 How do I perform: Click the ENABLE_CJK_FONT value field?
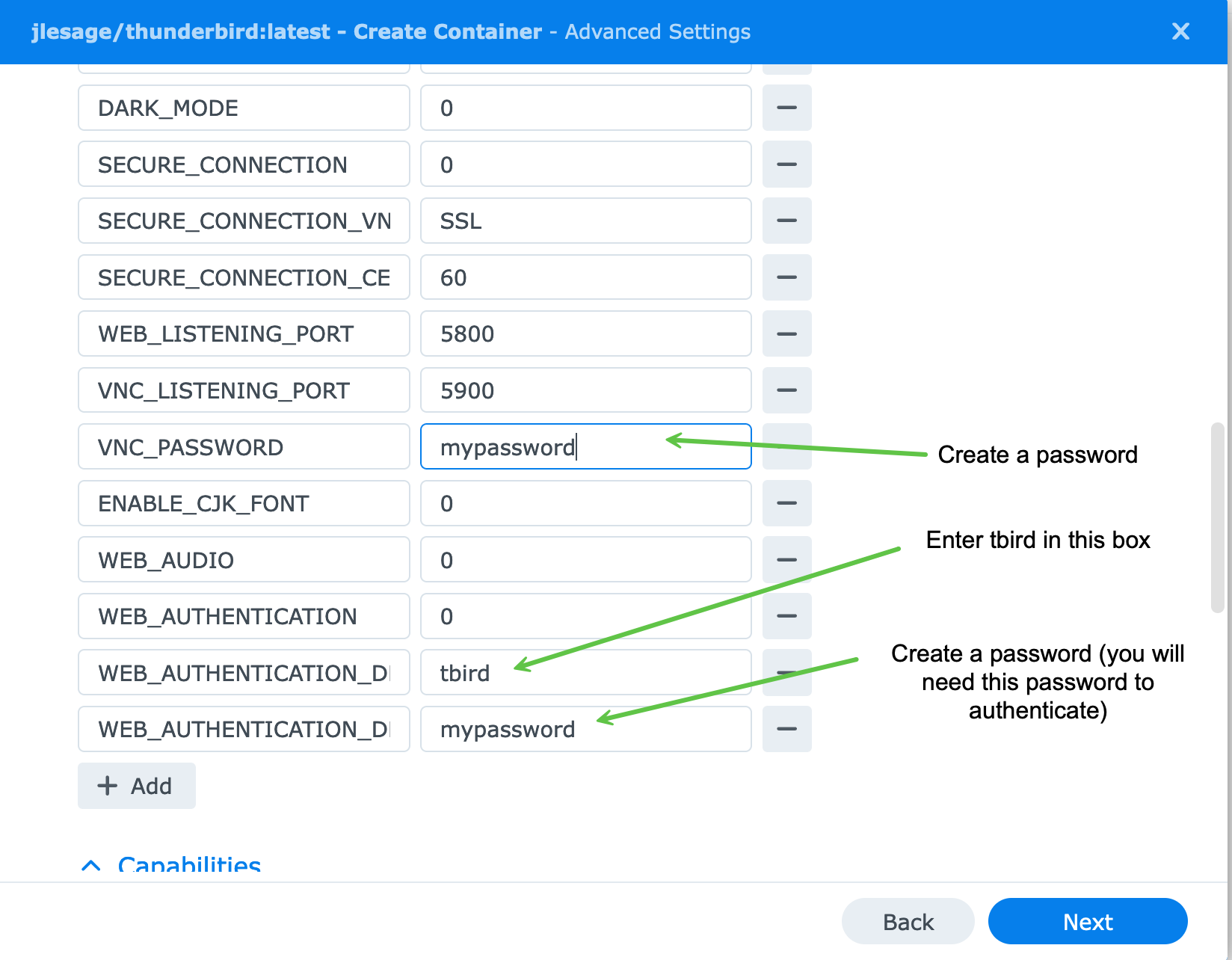[x=585, y=503]
